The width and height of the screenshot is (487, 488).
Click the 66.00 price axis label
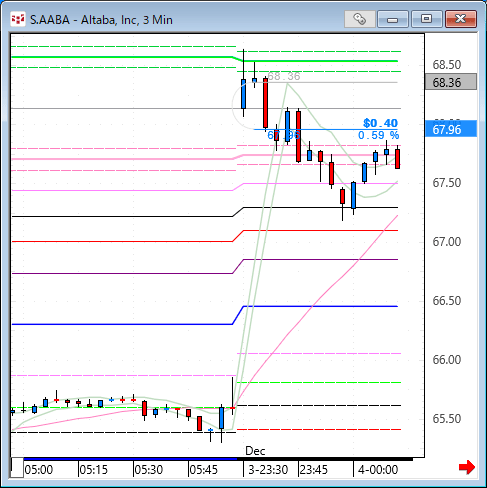pos(447,360)
